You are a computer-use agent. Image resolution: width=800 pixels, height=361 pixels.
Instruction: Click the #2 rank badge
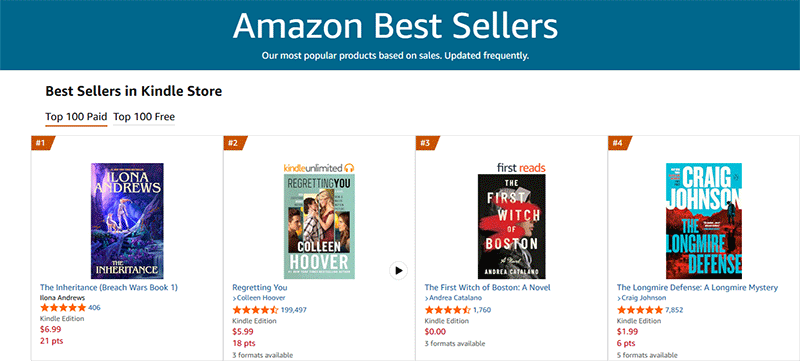[x=234, y=143]
